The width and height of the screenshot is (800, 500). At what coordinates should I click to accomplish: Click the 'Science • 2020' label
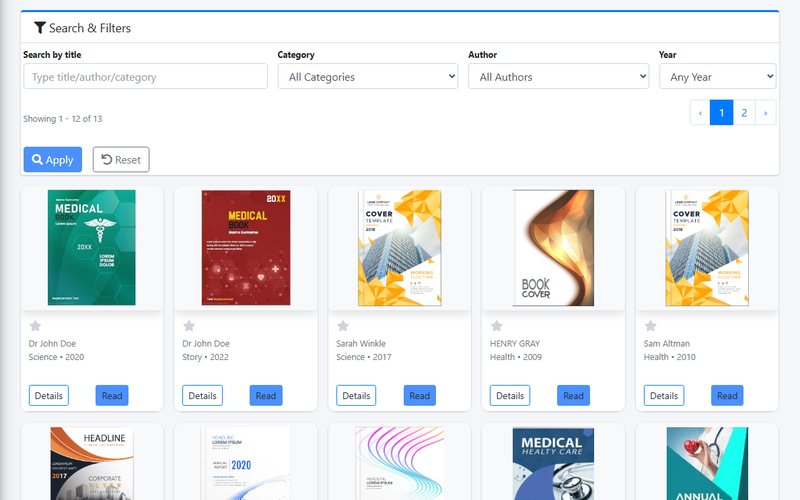[x=56, y=357]
